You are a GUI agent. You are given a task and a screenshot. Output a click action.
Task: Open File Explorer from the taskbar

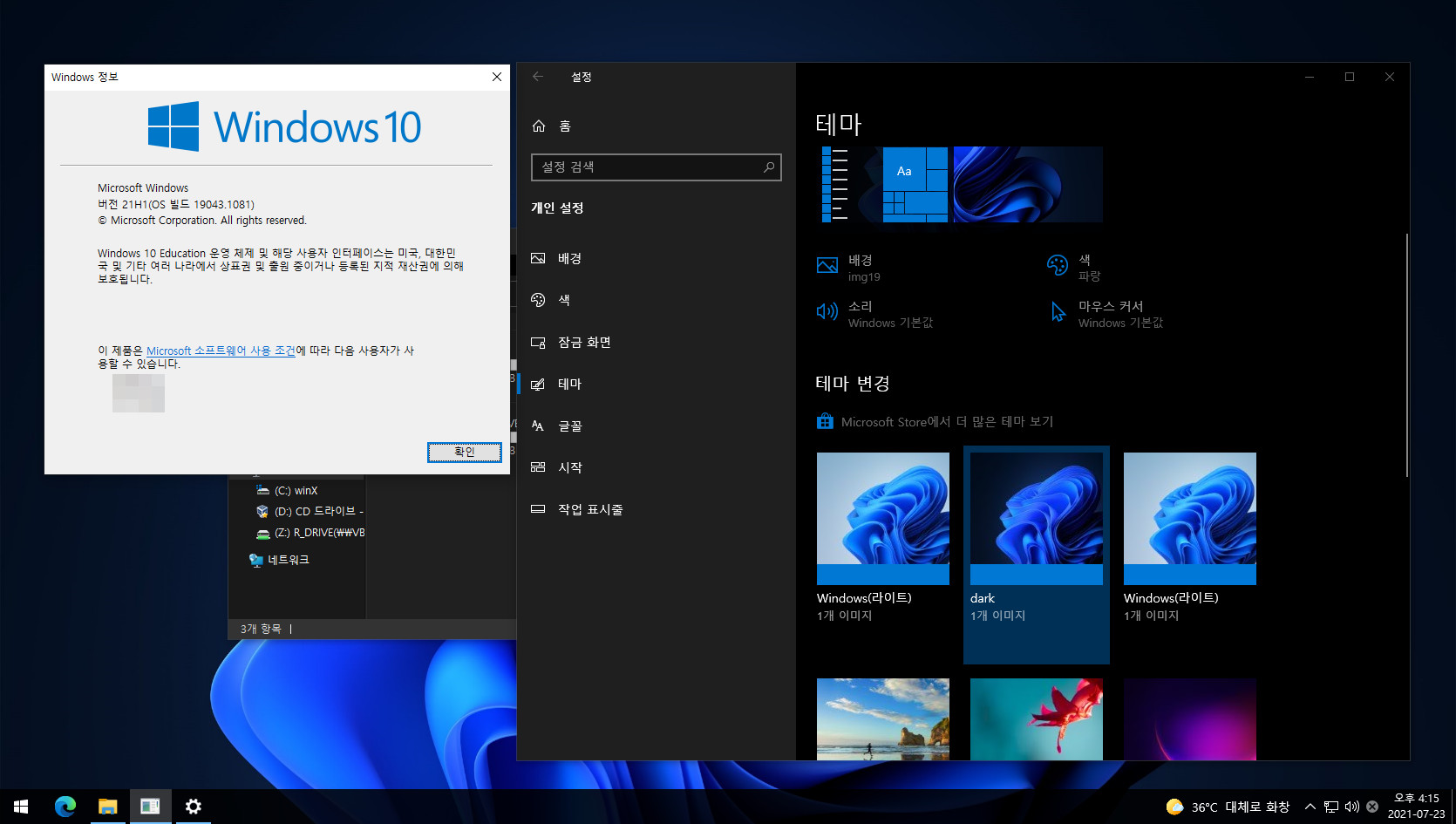(x=107, y=807)
